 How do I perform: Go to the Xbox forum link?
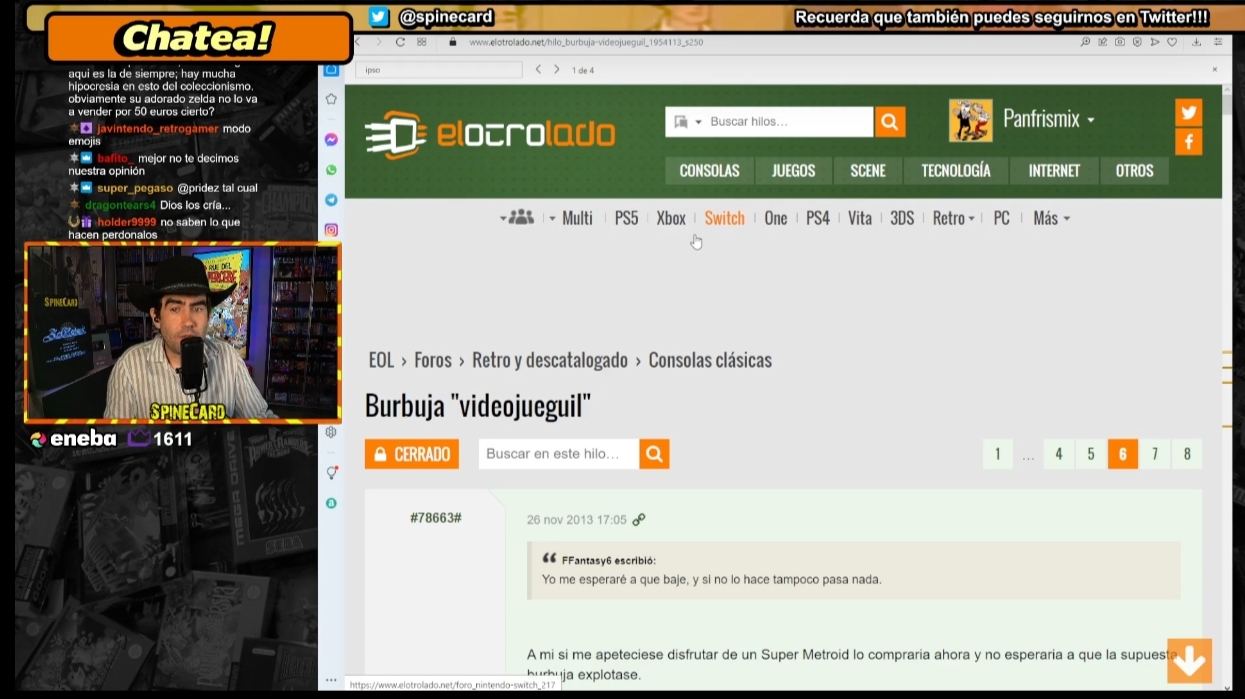[x=671, y=218]
